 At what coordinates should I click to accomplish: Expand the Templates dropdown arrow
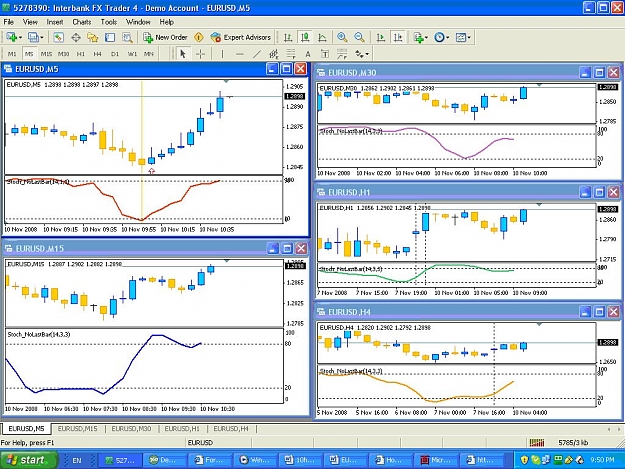(x=469, y=37)
